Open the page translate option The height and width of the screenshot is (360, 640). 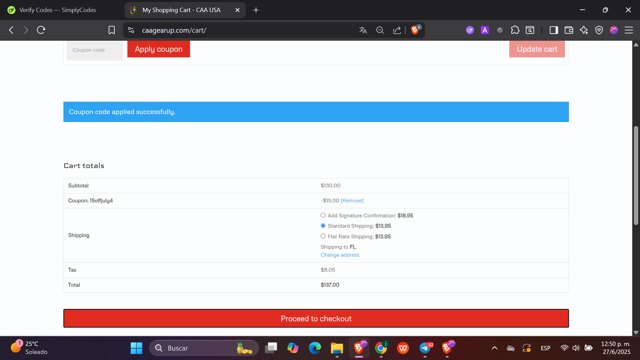363,30
